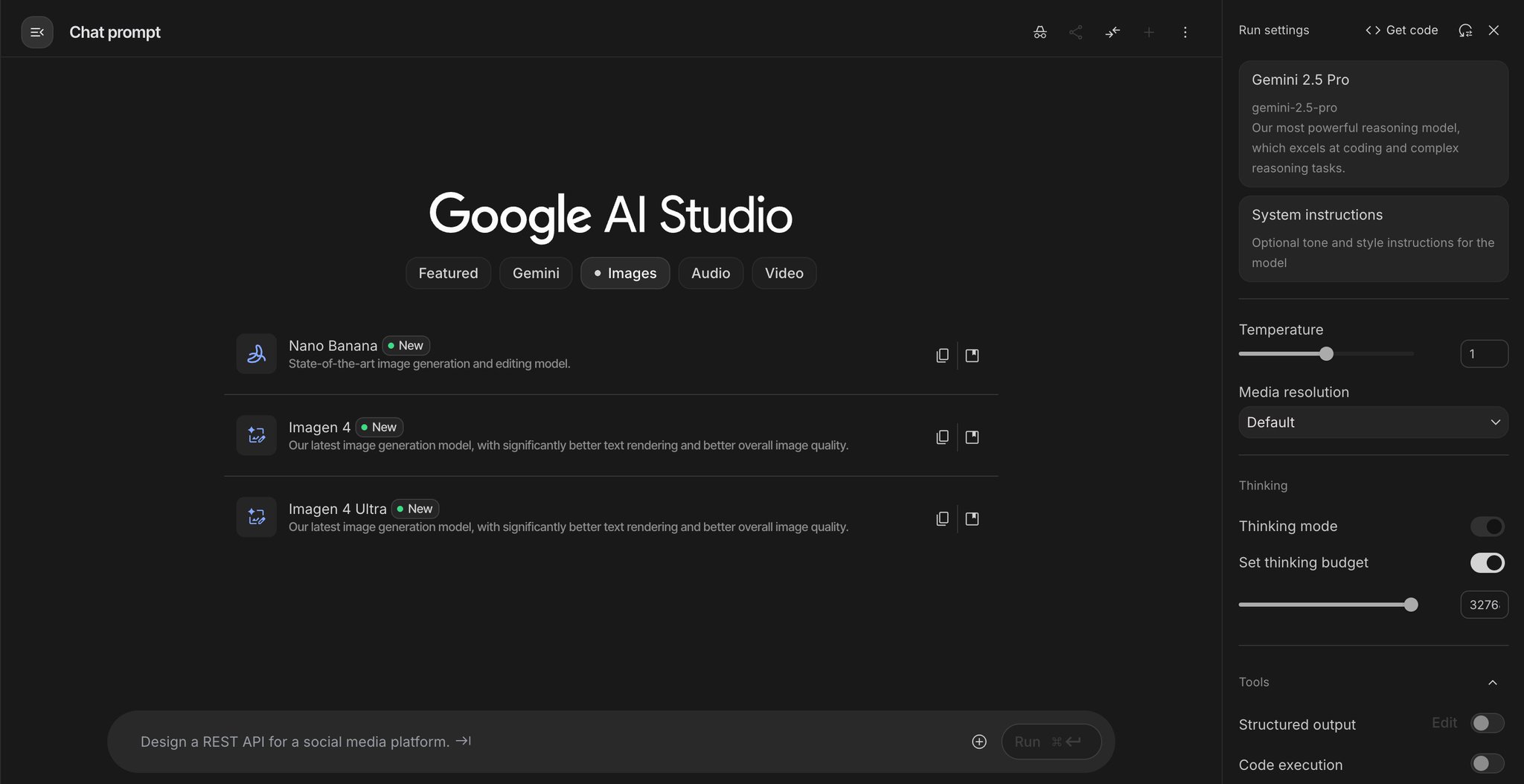Image resolution: width=1524 pixels, height=784 pixels.
Task: Toggle Thinking mode switch
Action: (1487, 527)
